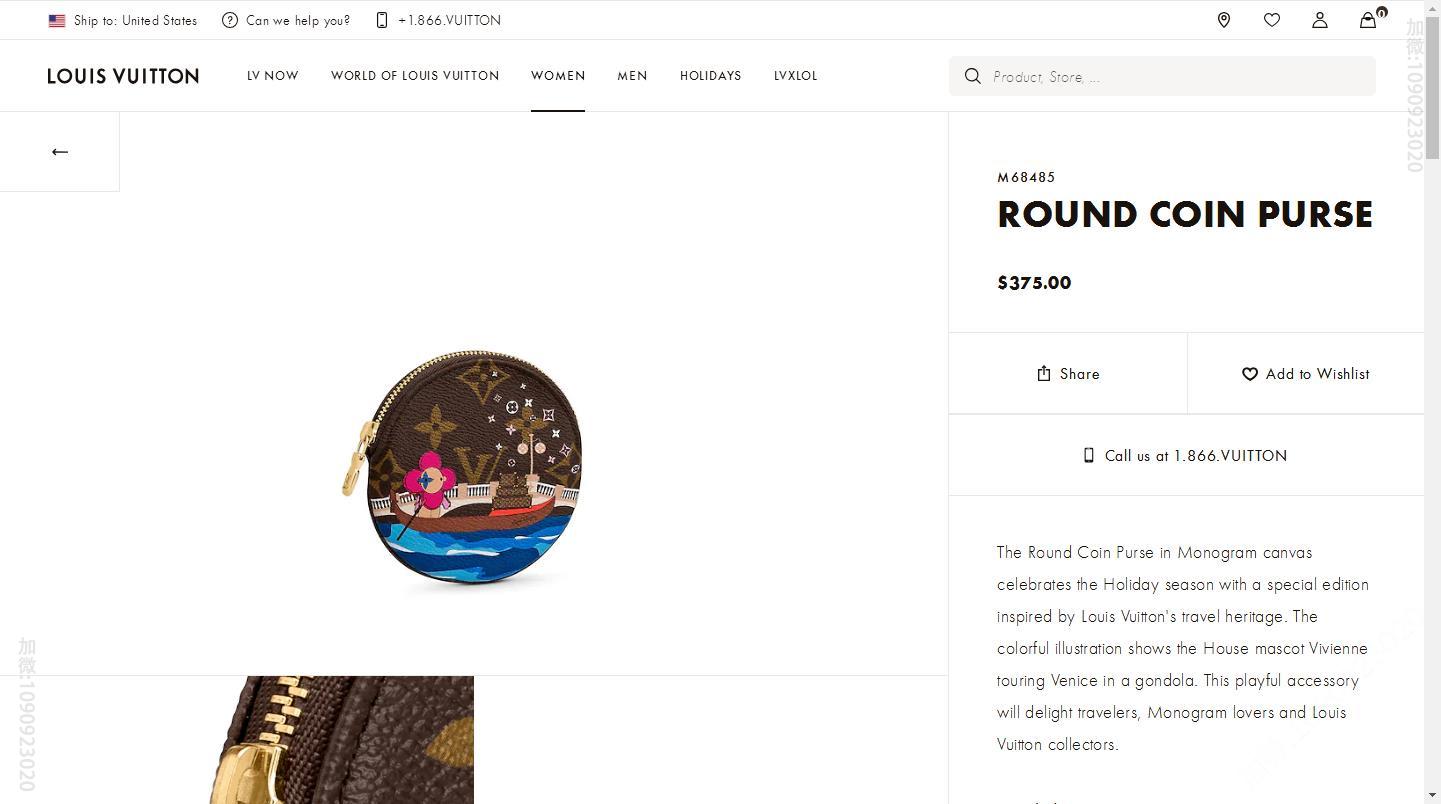Image resolution: width=1441 pixels, height=804 pixels.
Task: Click the question mark help icon
Action: (230, 20)
